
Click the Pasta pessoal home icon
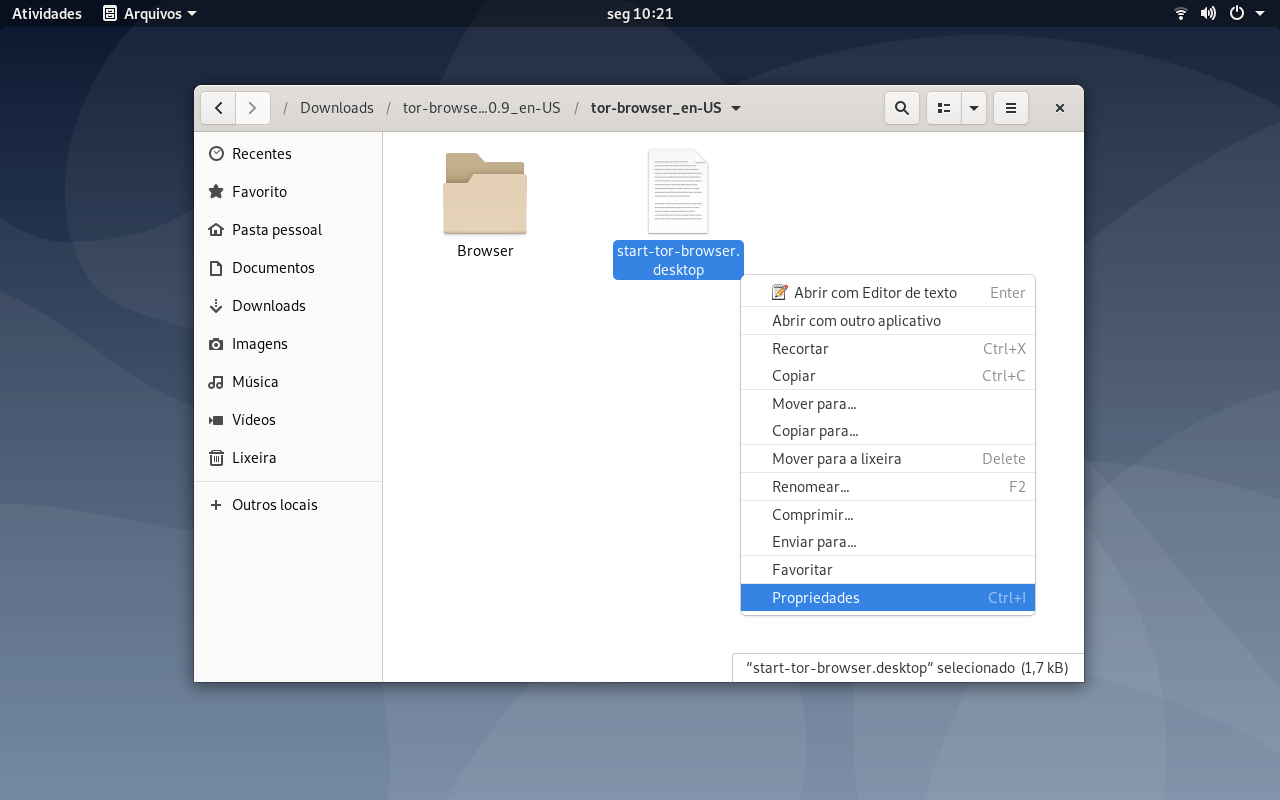216,230
